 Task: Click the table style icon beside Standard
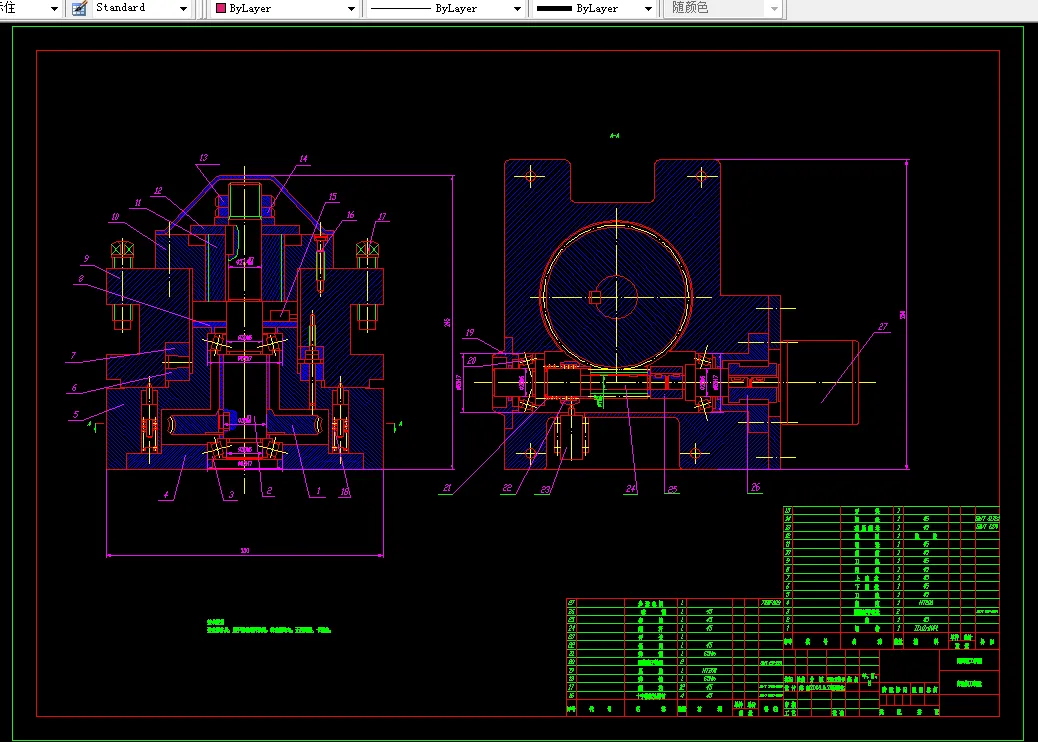coord(79,9)
